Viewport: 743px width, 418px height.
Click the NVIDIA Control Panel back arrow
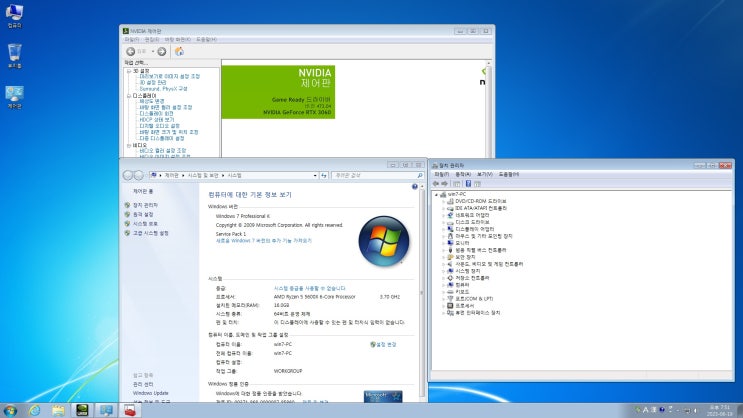131,51
